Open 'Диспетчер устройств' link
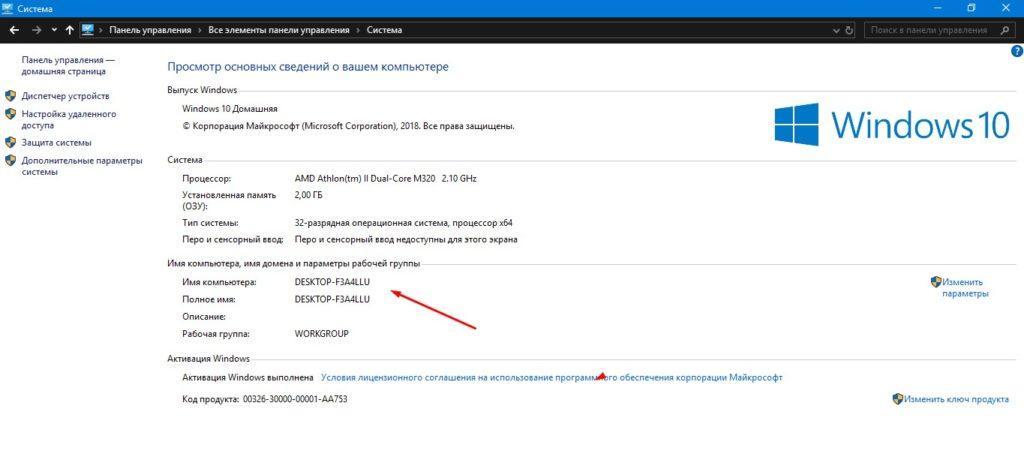Viewport: 1024px width, 460px height. [65, 96]
